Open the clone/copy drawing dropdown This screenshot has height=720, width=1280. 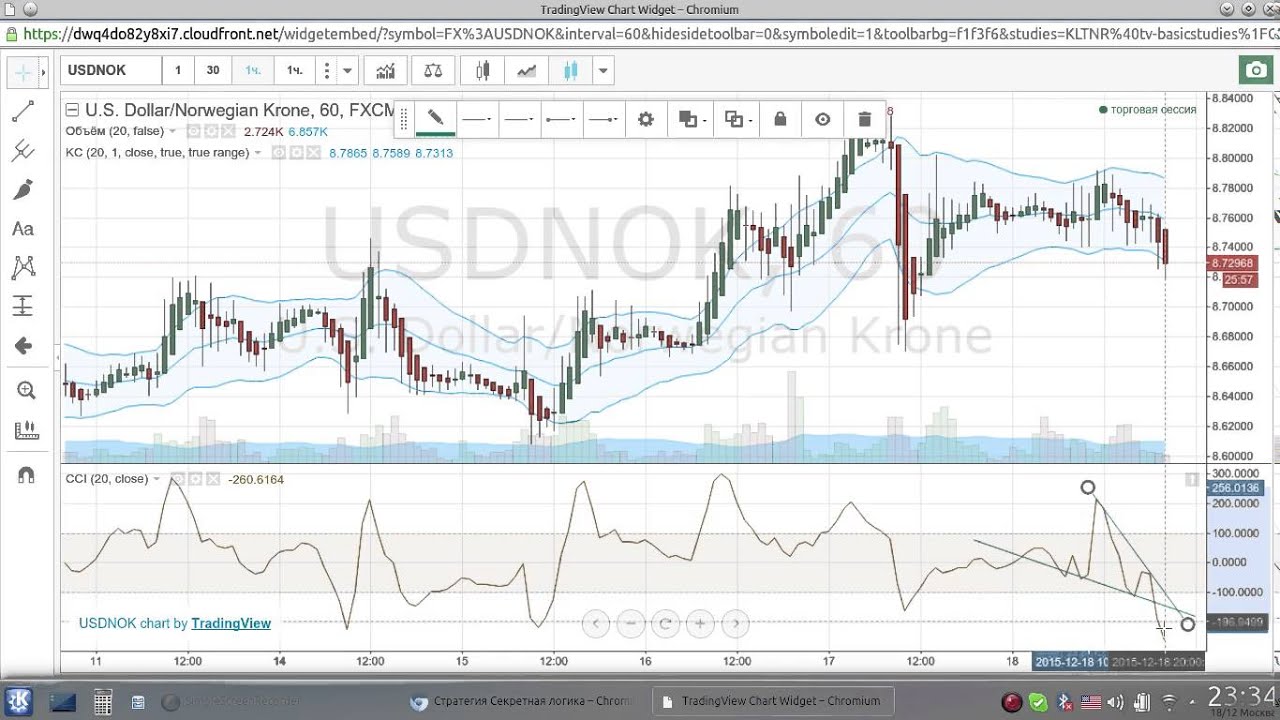pyautogui.click(x=738, y=119)
